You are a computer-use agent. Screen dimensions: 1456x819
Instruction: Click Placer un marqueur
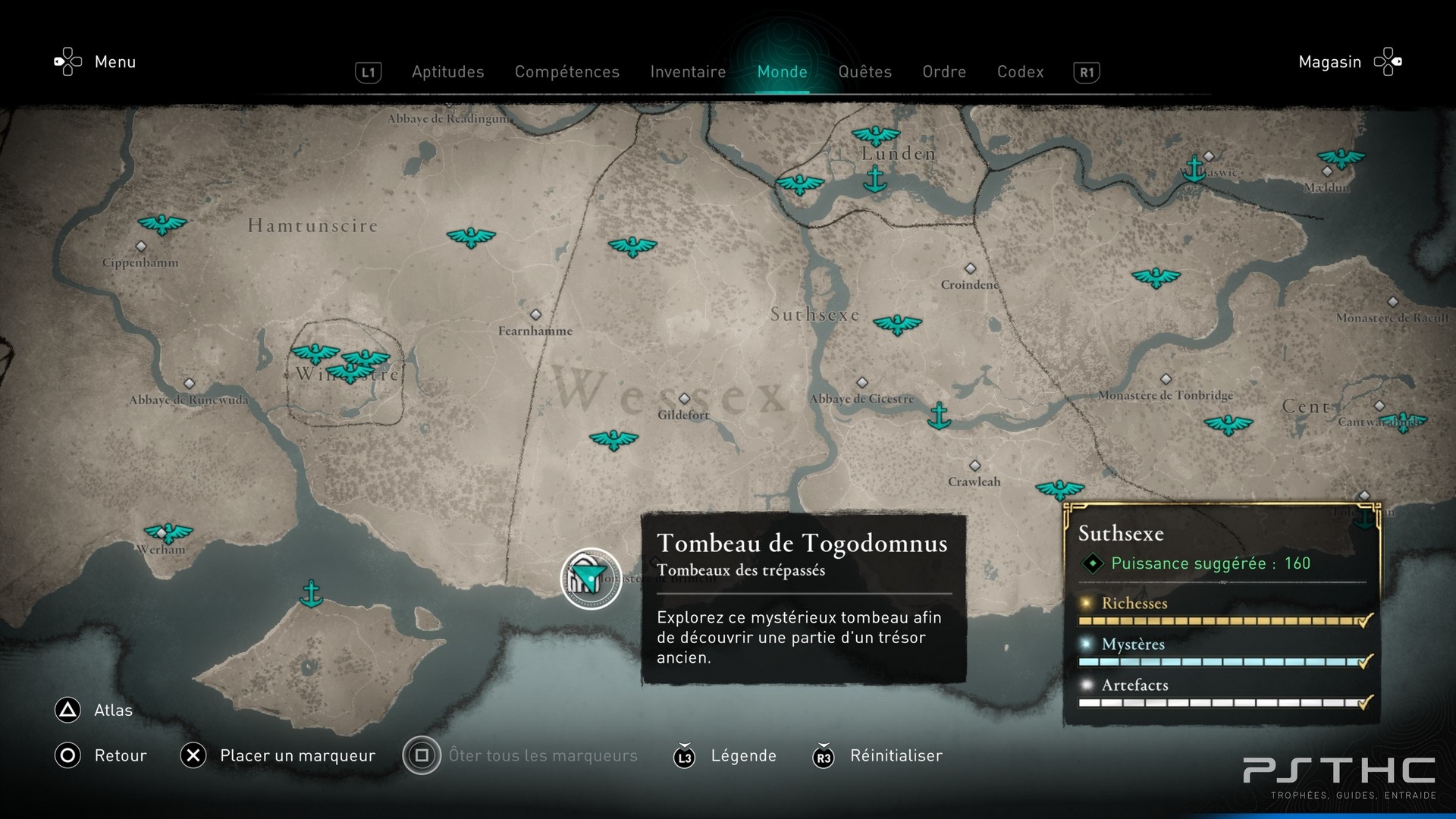click(297, 755)
